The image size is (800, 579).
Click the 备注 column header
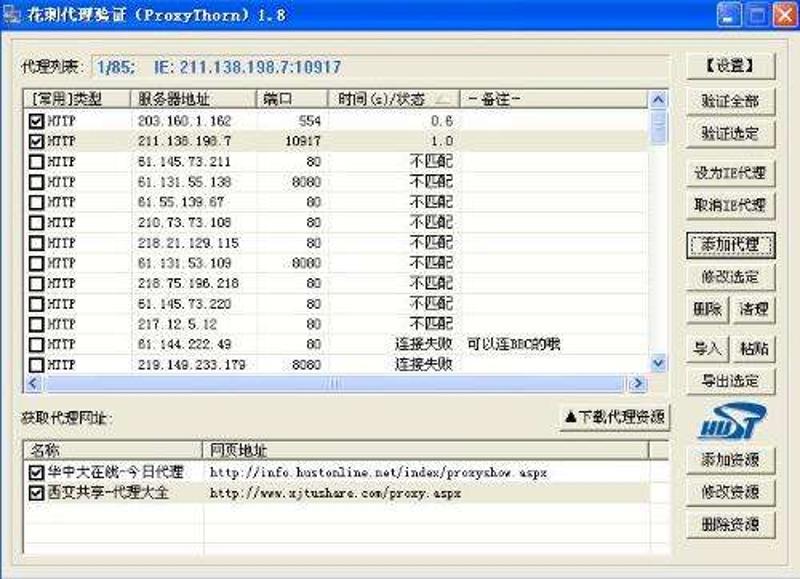554,99
